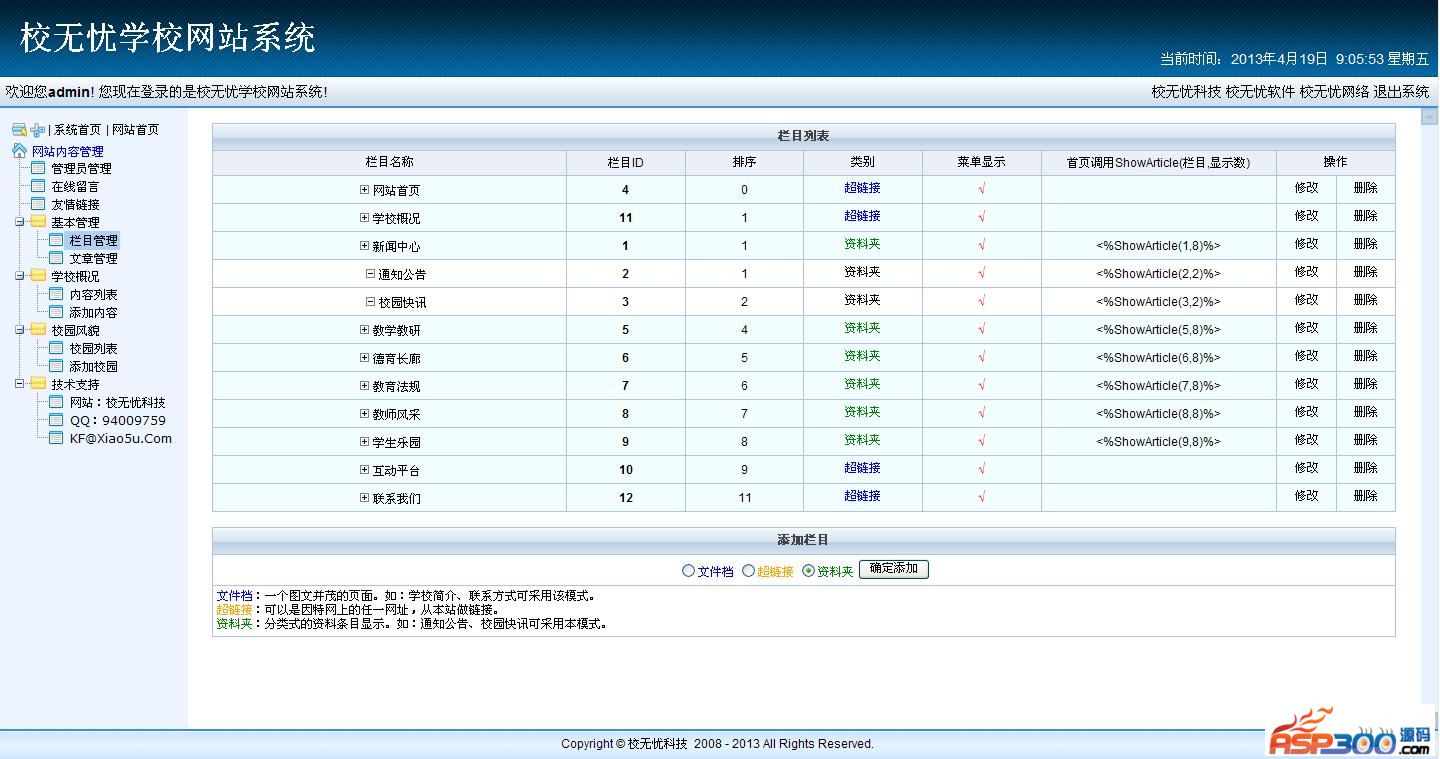Viewport: 1440px width, 759px height.
Task: Collapse the 学校概况 sidebar tree node
Action: (x=19, y=276)
